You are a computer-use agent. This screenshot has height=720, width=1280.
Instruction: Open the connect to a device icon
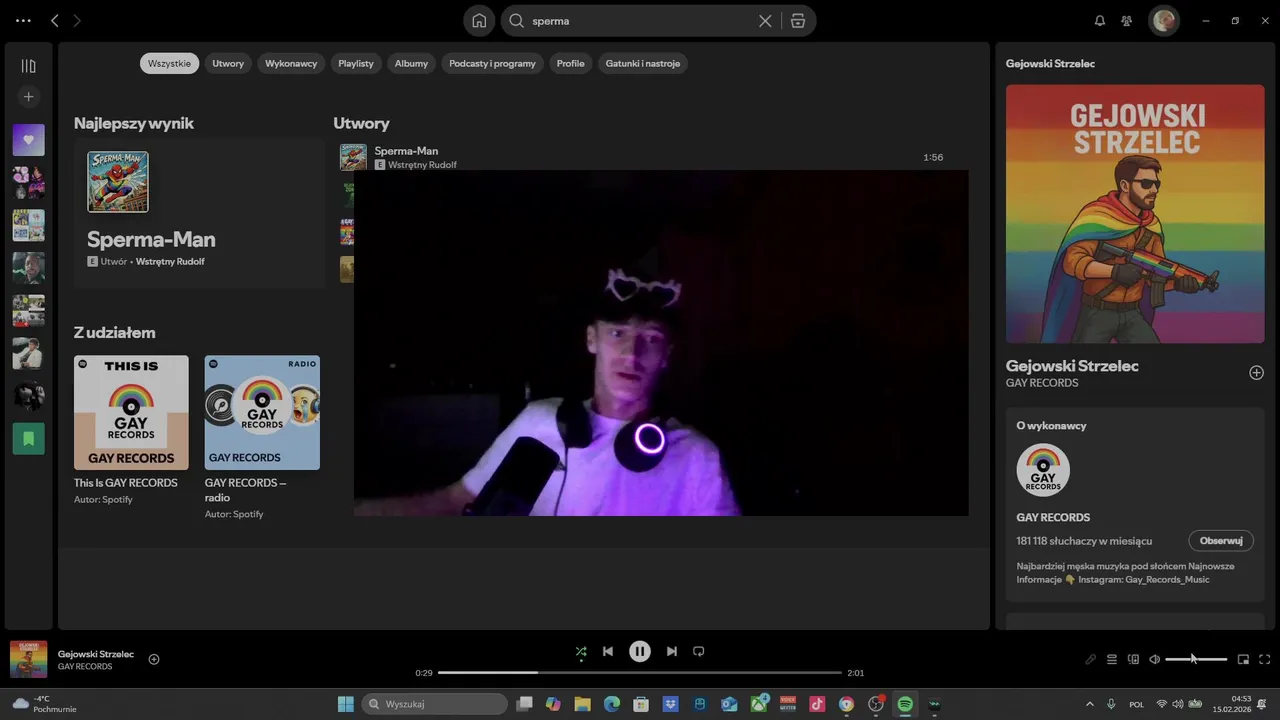(1133, 659)
